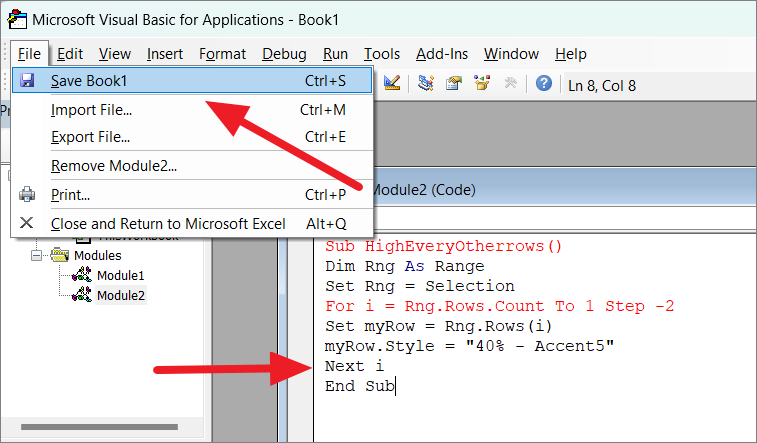Collapse the Modules folder in project tree
The width and height of the screenshot is (757, 443).
coord(37,255)
